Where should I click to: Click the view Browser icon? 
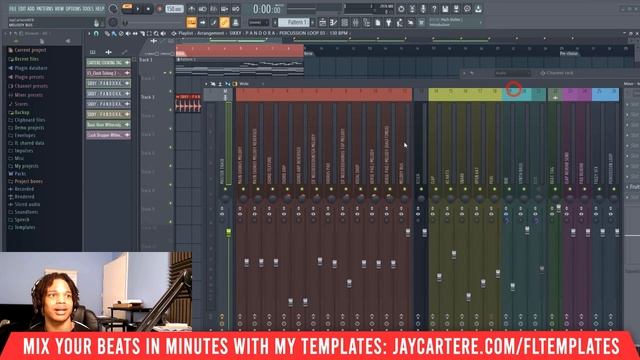pos(367,22)
